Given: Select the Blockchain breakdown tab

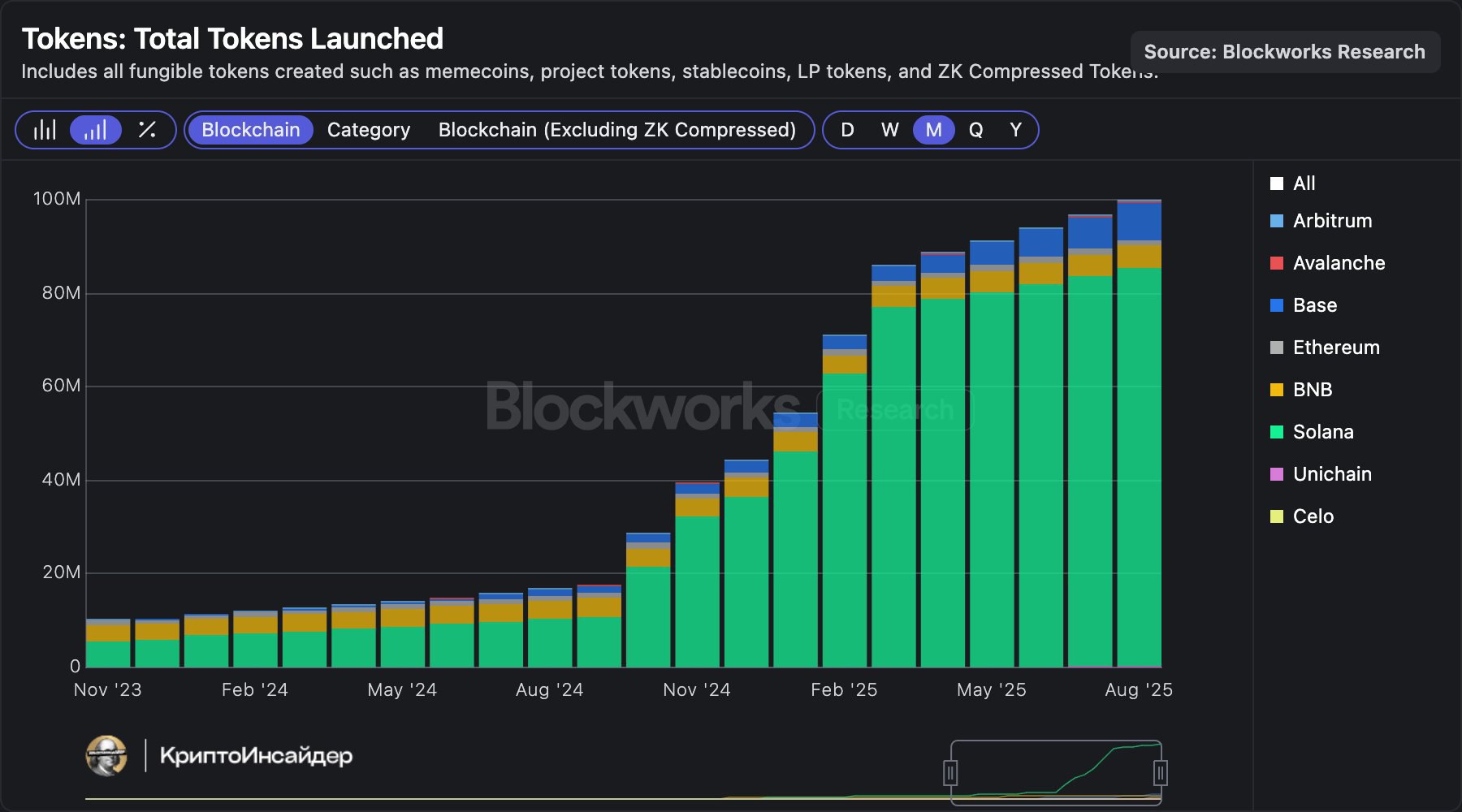Looking at the screenshot, I should tap(251, 130).
